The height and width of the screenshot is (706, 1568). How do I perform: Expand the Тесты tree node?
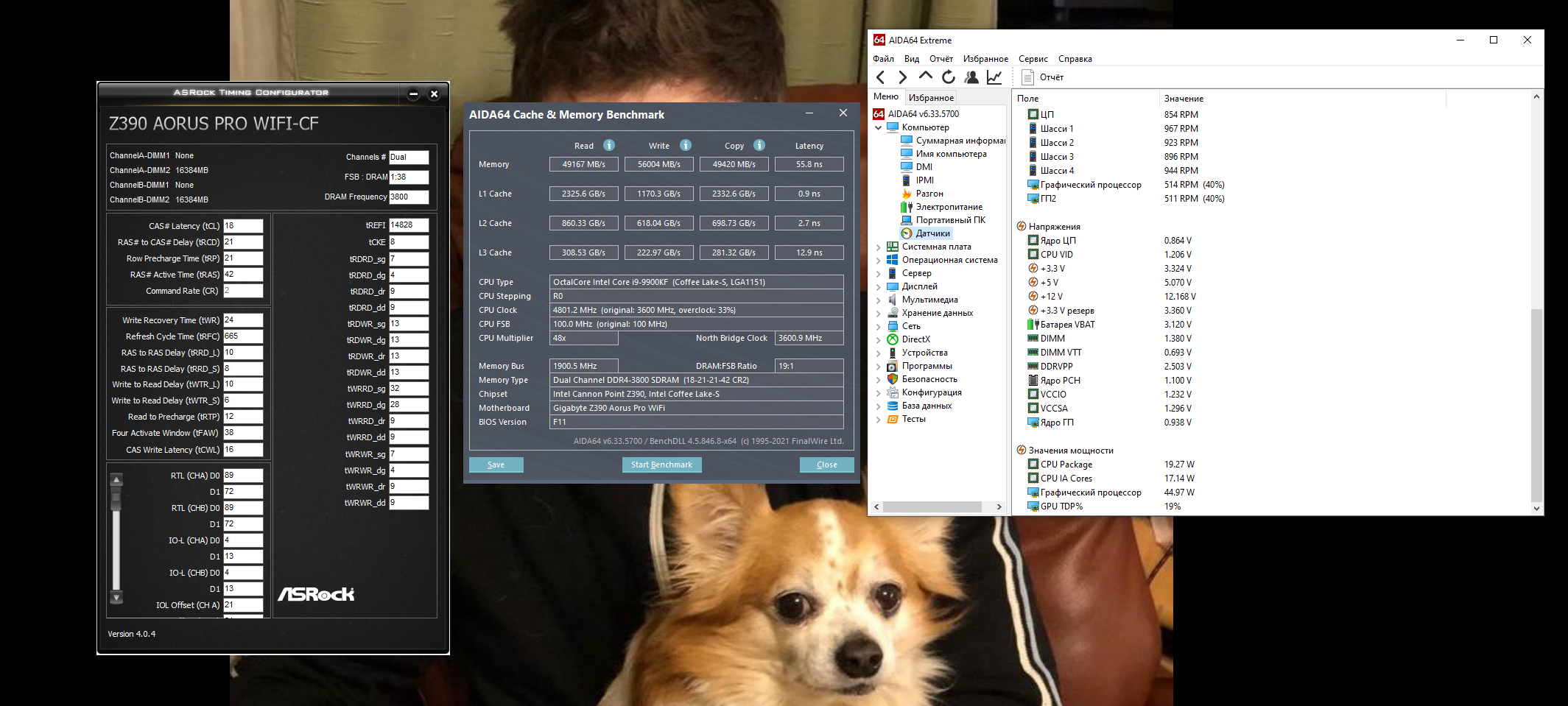point(879,420)
